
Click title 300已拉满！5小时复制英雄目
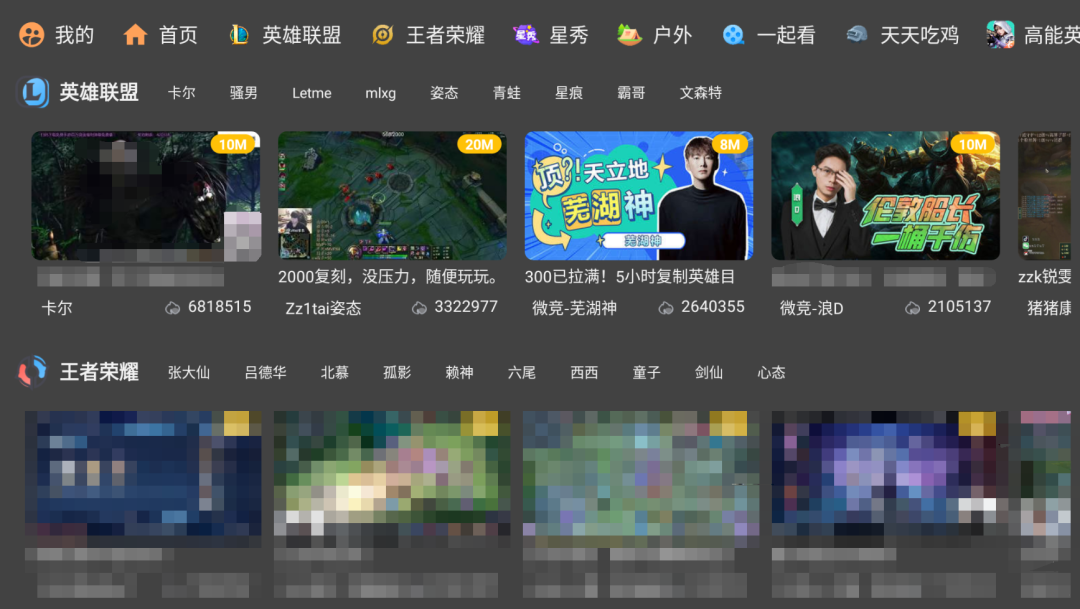tap(630, 277)
